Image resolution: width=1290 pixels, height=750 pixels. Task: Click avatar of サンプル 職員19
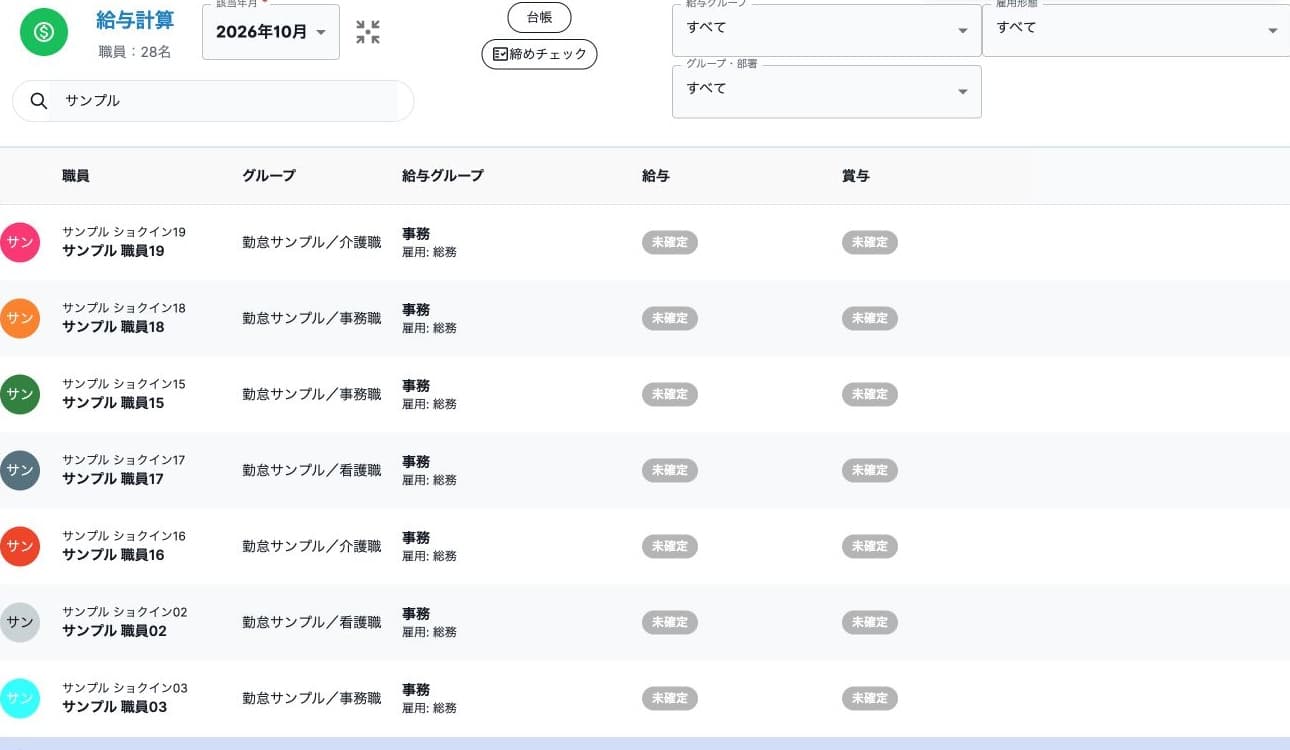coord(20,242)
